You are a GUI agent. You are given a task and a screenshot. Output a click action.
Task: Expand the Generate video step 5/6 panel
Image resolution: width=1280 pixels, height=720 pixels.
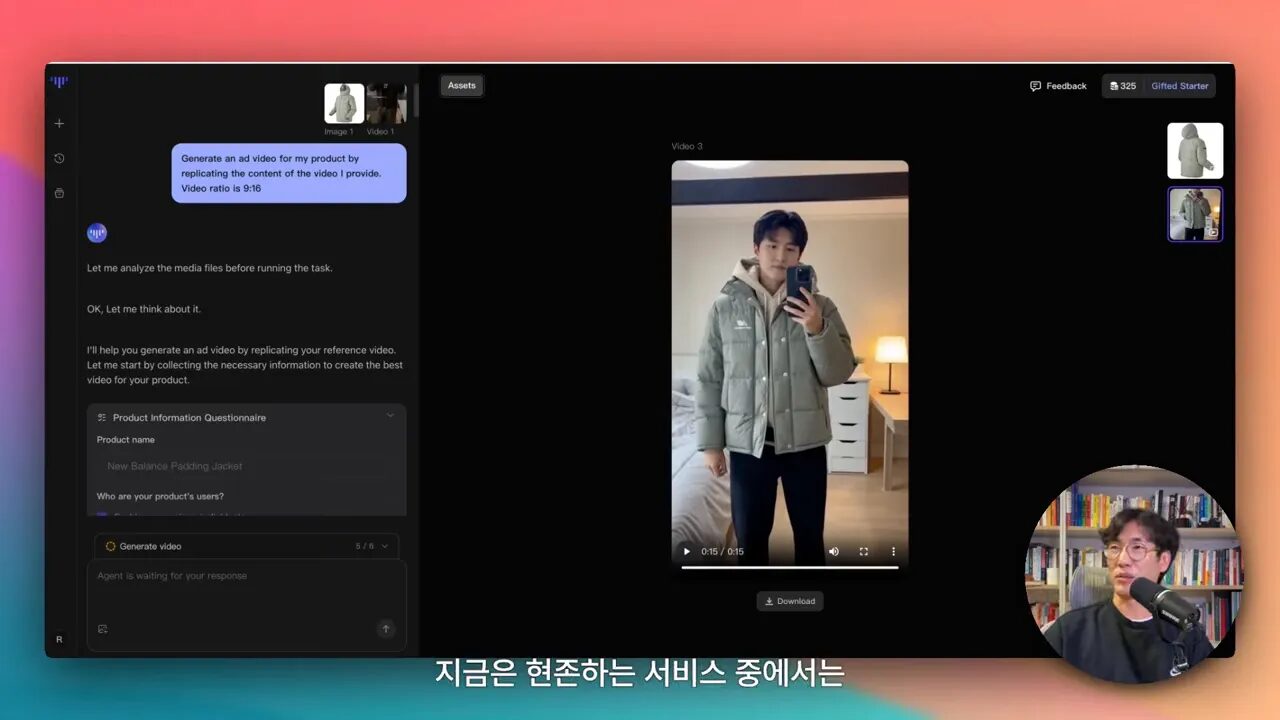[383, 546]
